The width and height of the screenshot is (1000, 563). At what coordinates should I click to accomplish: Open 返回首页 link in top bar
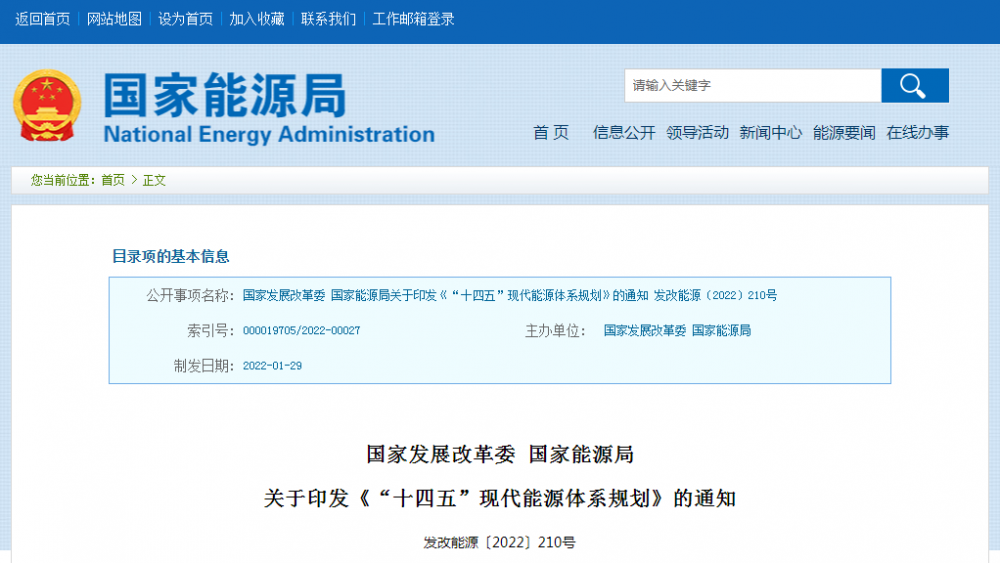pos(43,19)
